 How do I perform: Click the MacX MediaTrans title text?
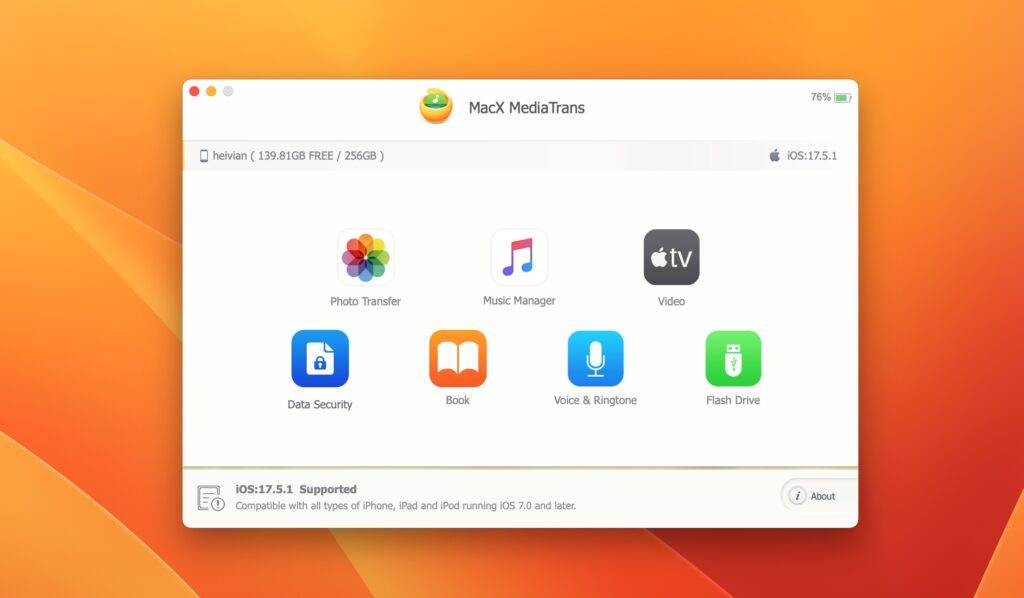528,107
